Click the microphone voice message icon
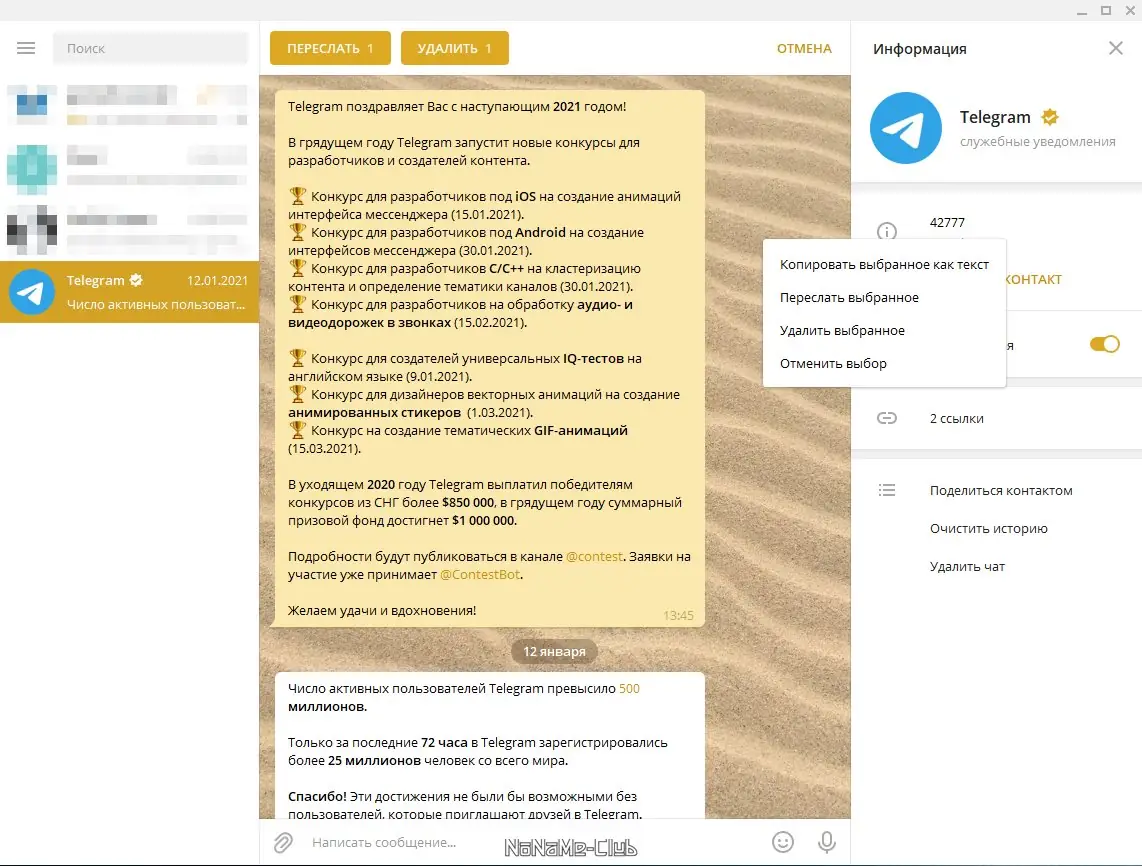The image size is (1142, 866). [x=826, y=842]
